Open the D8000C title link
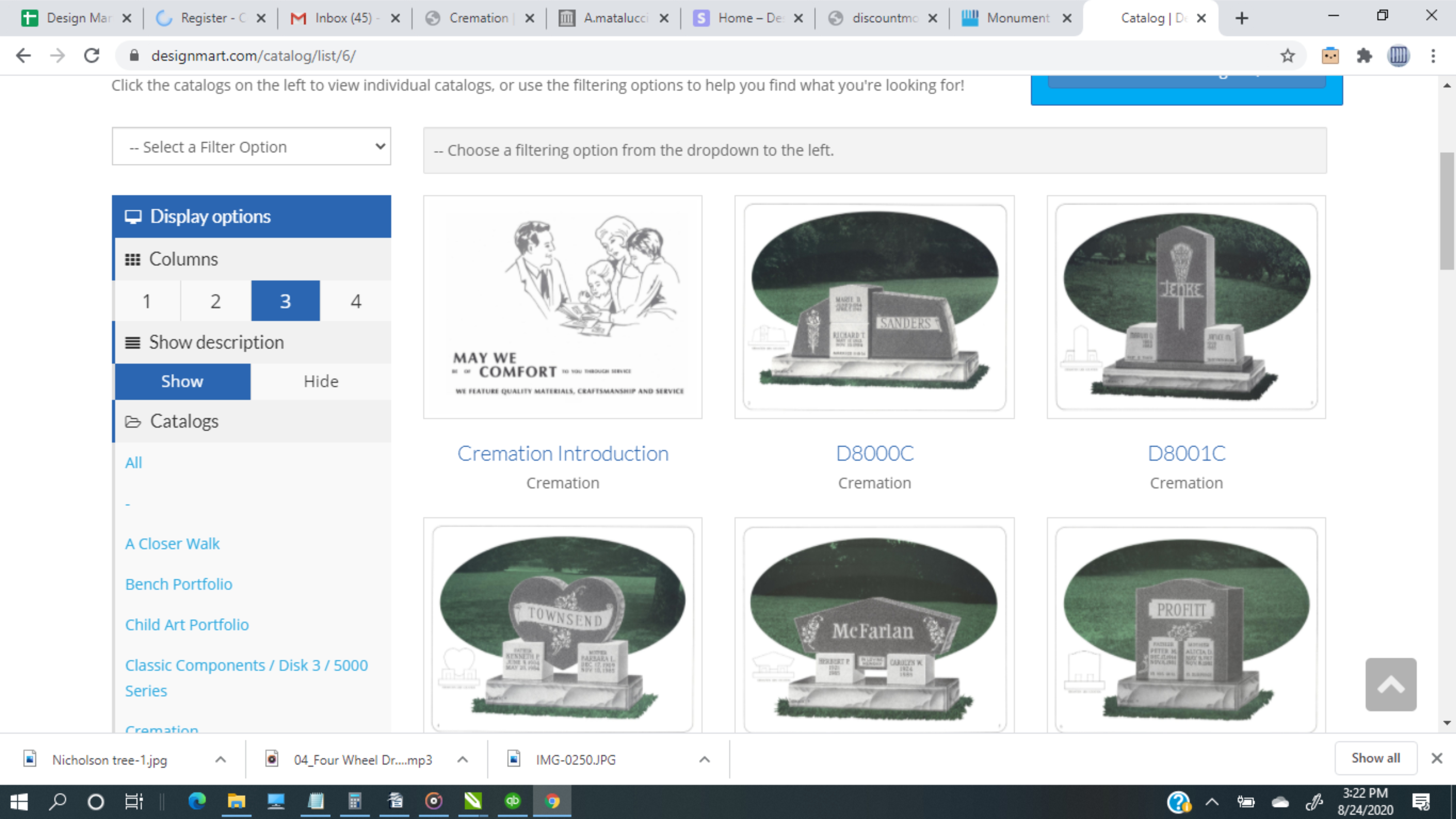The image size is (1456, 819). 874,454
